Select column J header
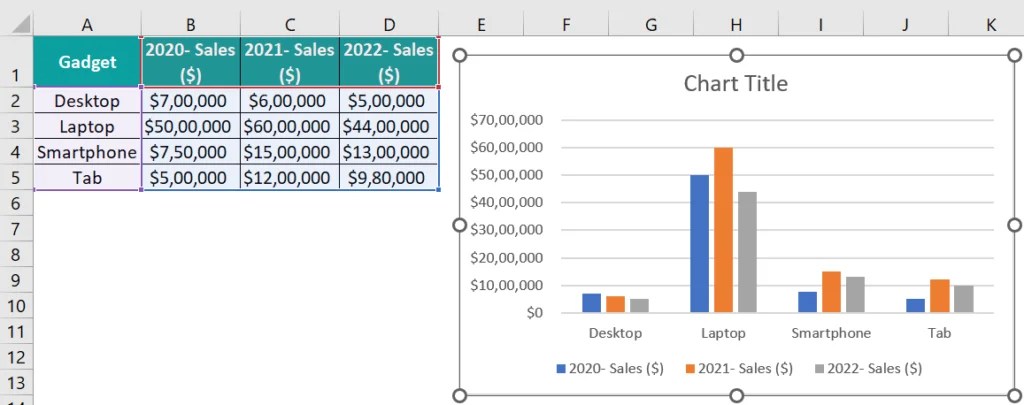This screenshot has width=1024, height=405. pyautogui.click(x=906, y=25)
